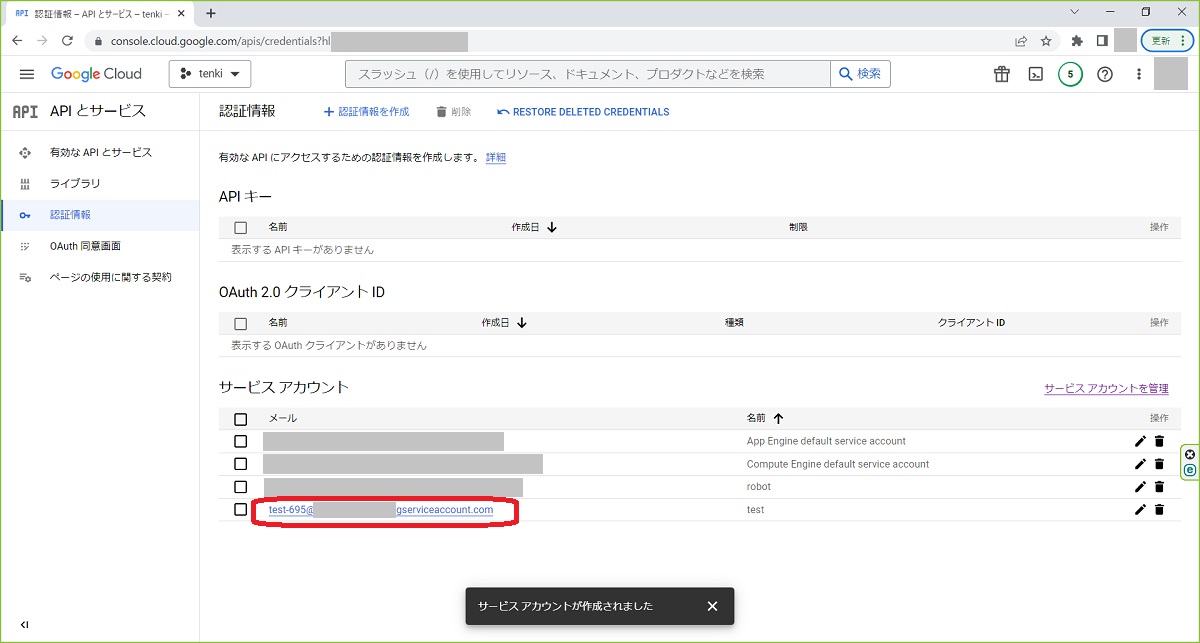Click the 認証情報を作成 button
Screen dimensions: 1200x643
pos(366,112)
